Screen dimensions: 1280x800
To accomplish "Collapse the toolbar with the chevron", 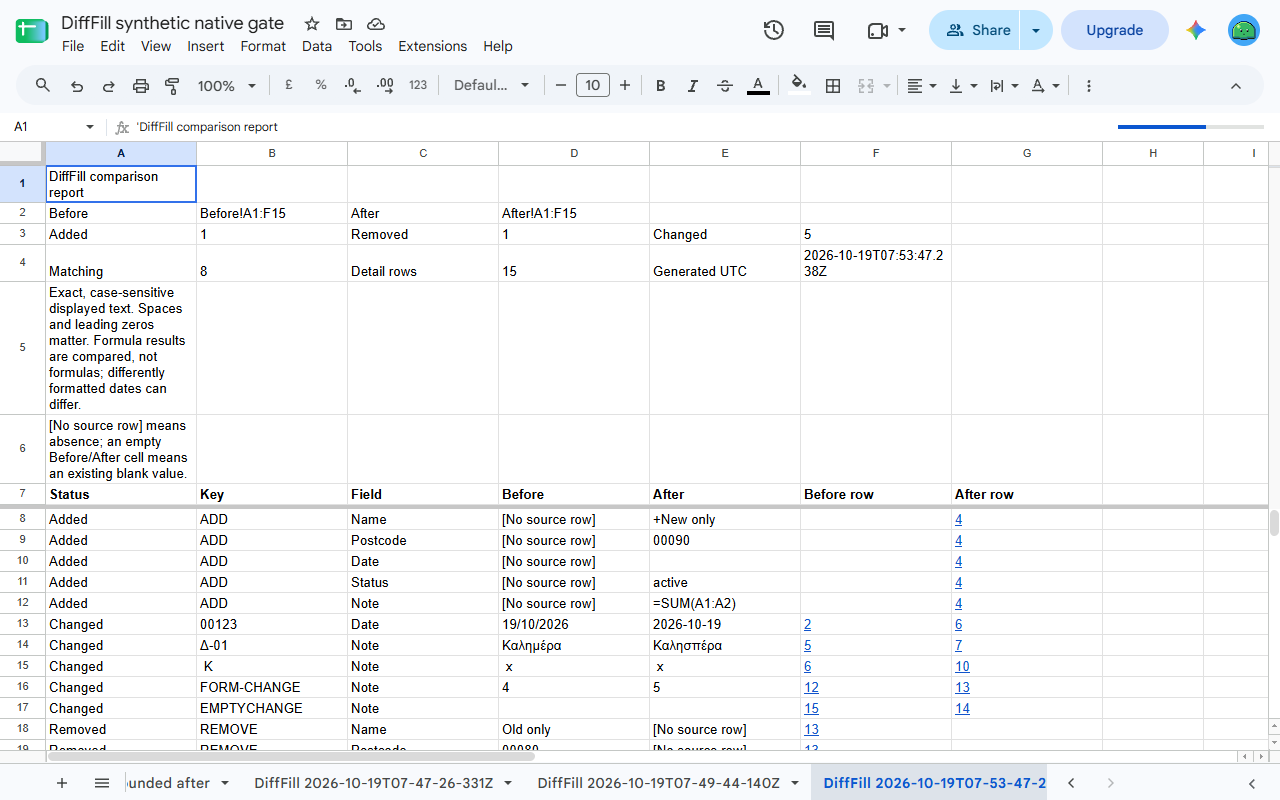I will click(x=1235, y=86).
